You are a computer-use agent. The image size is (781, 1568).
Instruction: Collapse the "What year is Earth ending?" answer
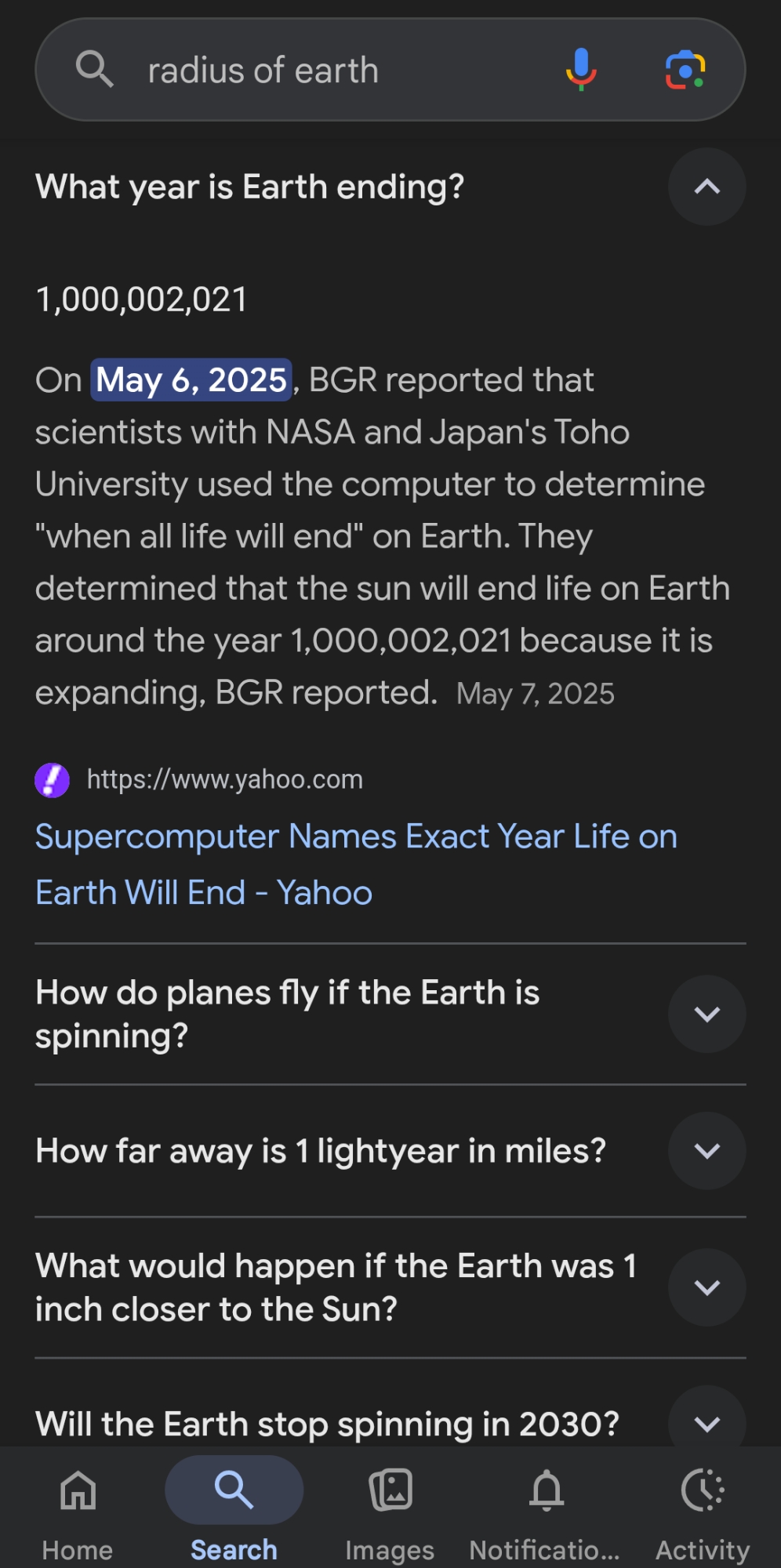point(707,187)
